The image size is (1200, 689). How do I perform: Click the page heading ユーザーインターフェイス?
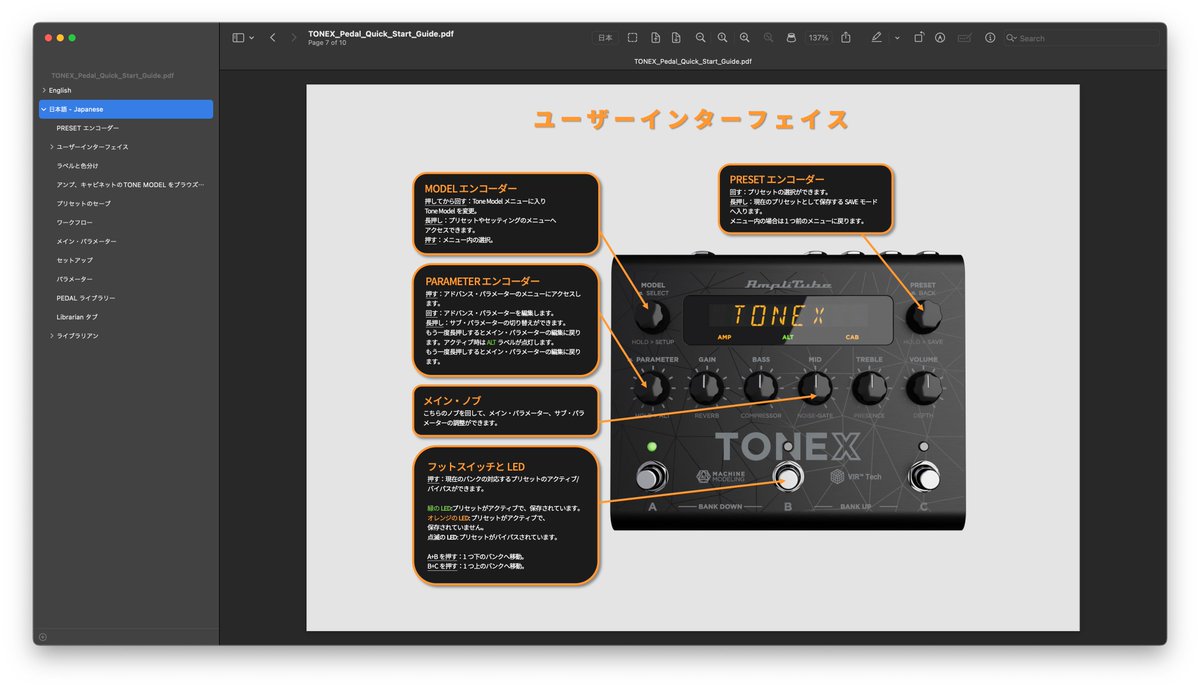pos(692,121)
